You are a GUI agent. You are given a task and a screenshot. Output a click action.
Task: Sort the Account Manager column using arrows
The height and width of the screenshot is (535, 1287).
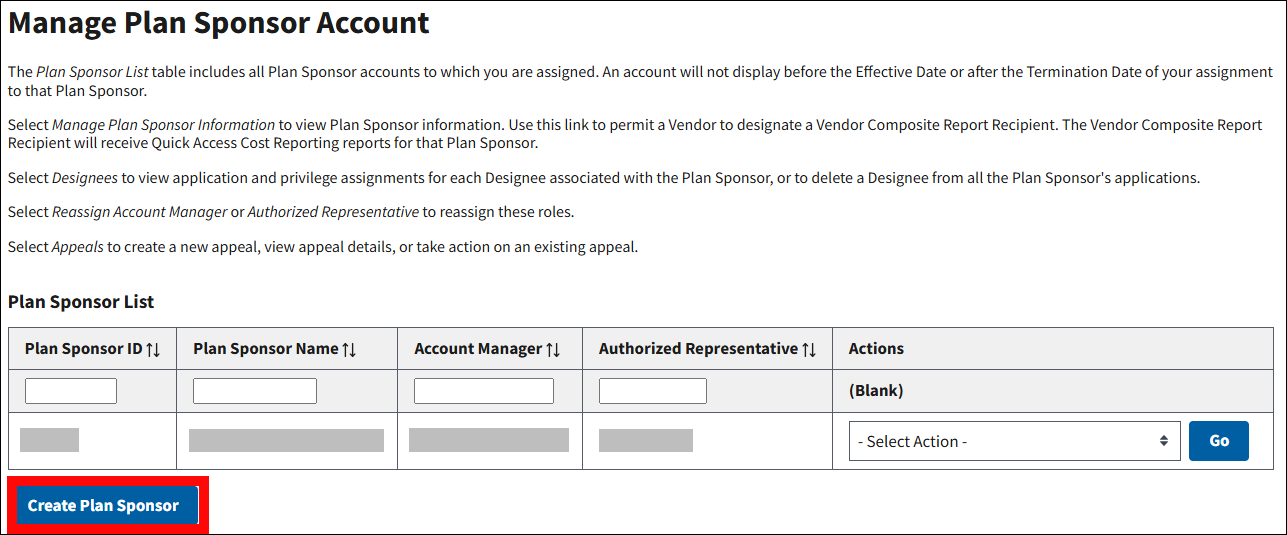(x=553, y=349)
